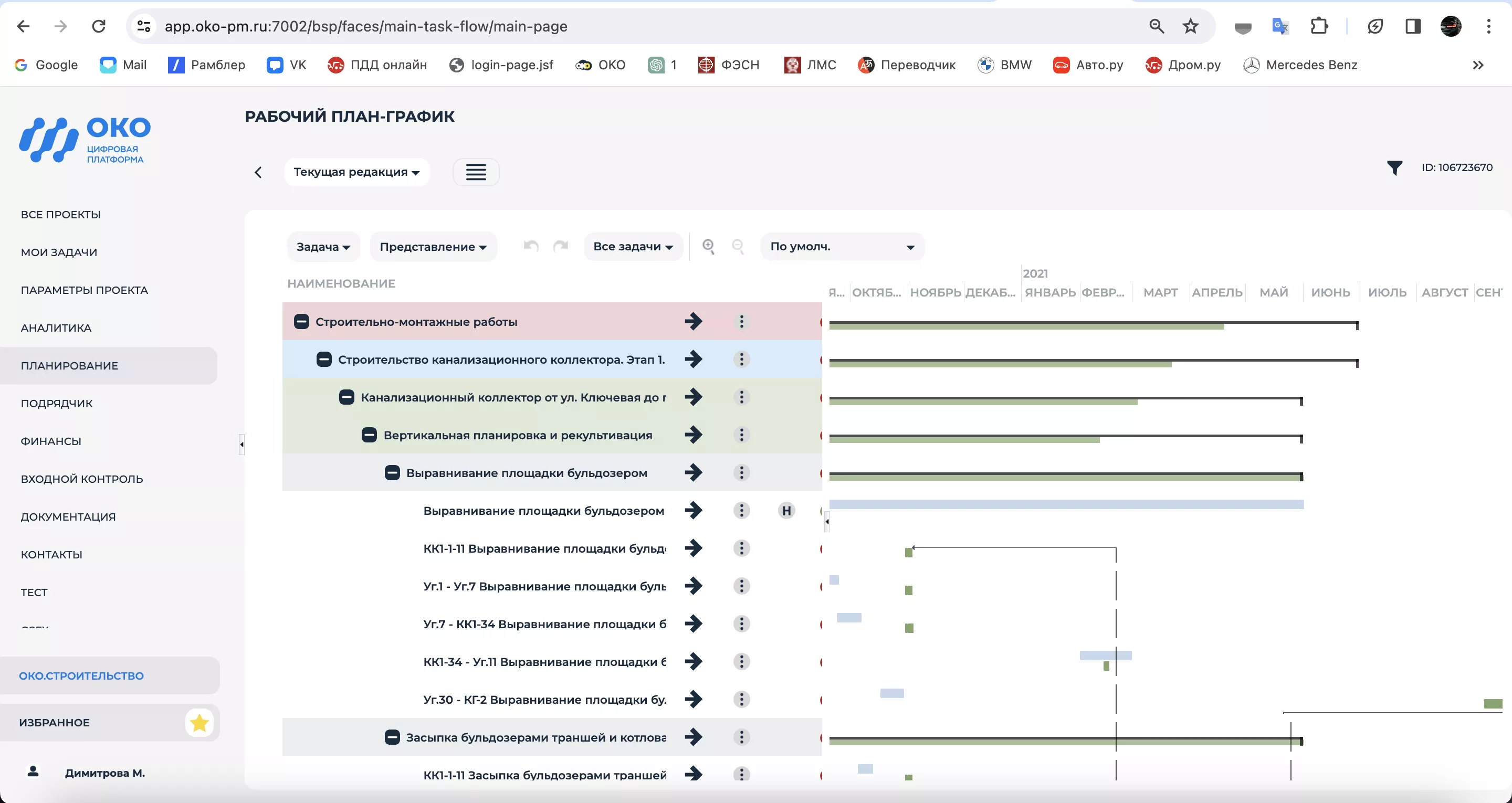
Task: Collapse the Выравнивание площадки бульдозером group
Action: (392, 472)
